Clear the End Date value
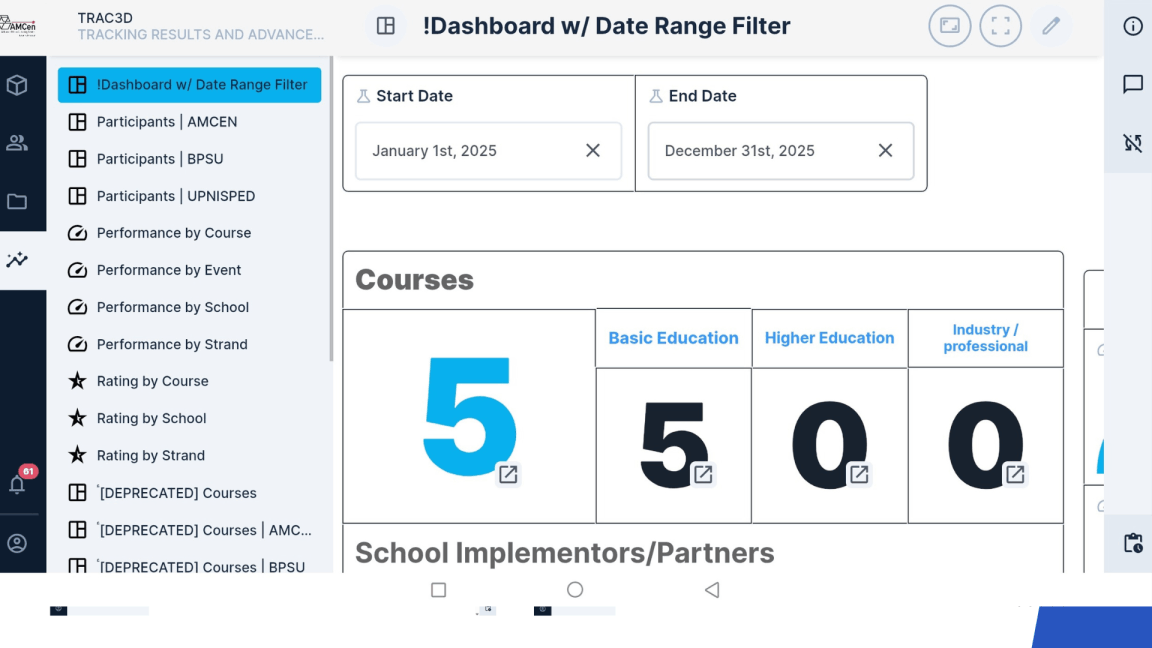The width and height of the screenshot is (1152, 648). pyautogui.click(x=885, y=151)
